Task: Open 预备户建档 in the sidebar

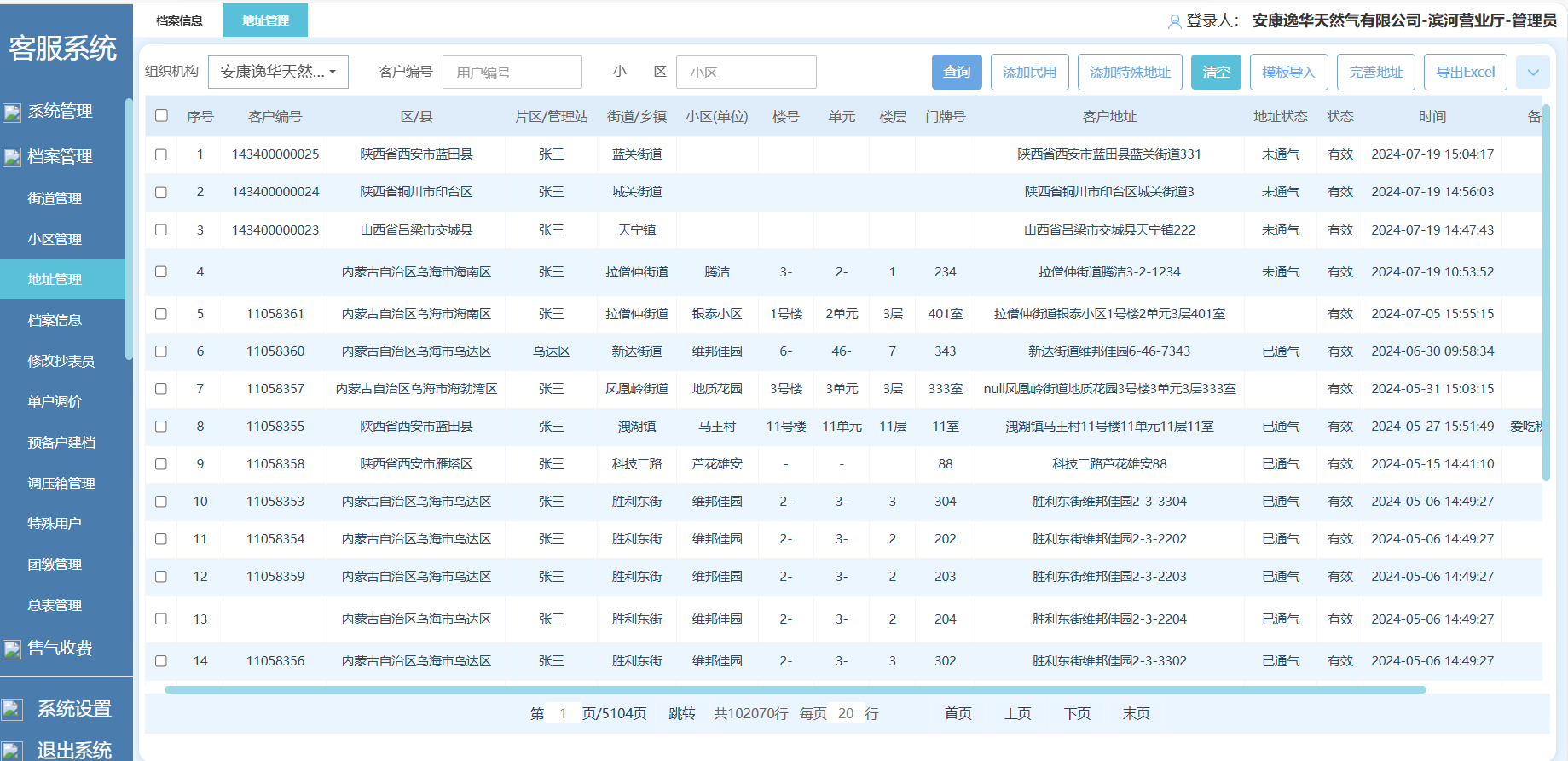Action: click(x=61, y=442)
